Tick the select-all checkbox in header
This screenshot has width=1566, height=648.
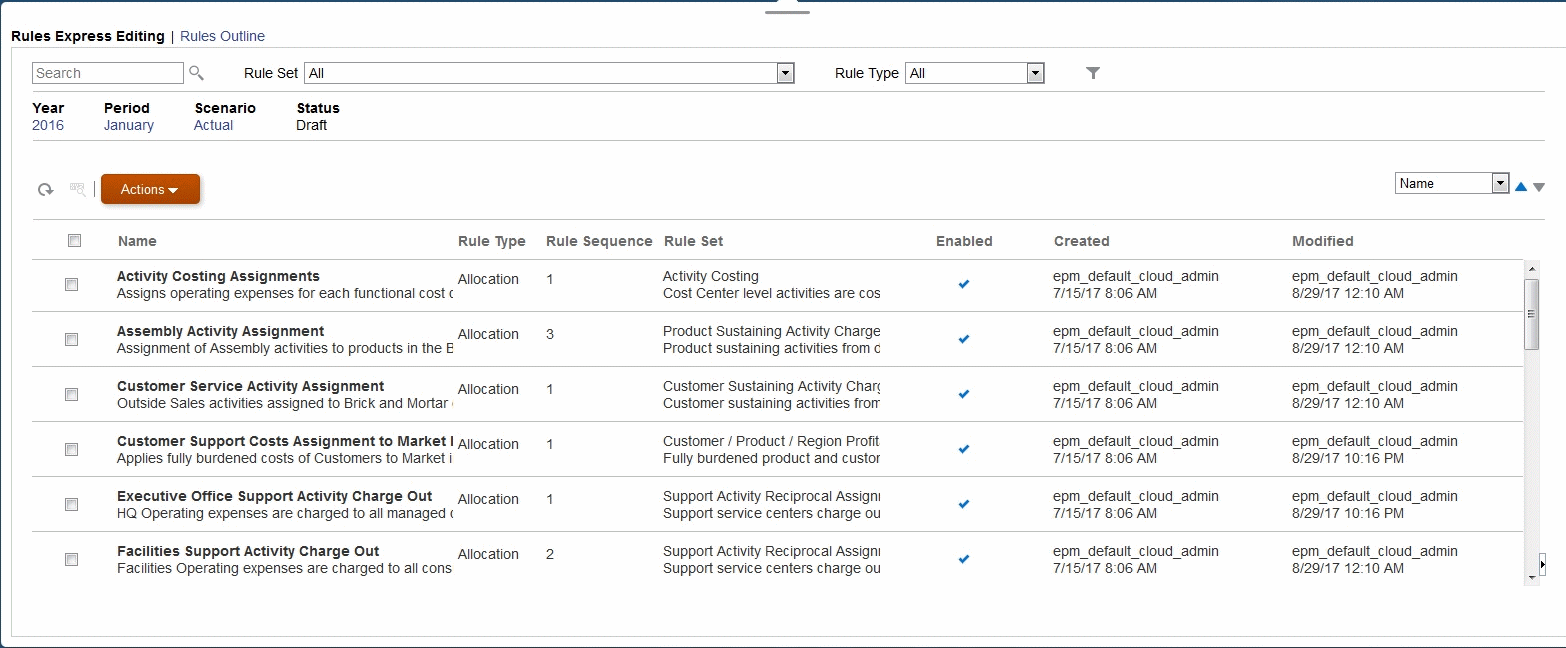tap(74, 240)
